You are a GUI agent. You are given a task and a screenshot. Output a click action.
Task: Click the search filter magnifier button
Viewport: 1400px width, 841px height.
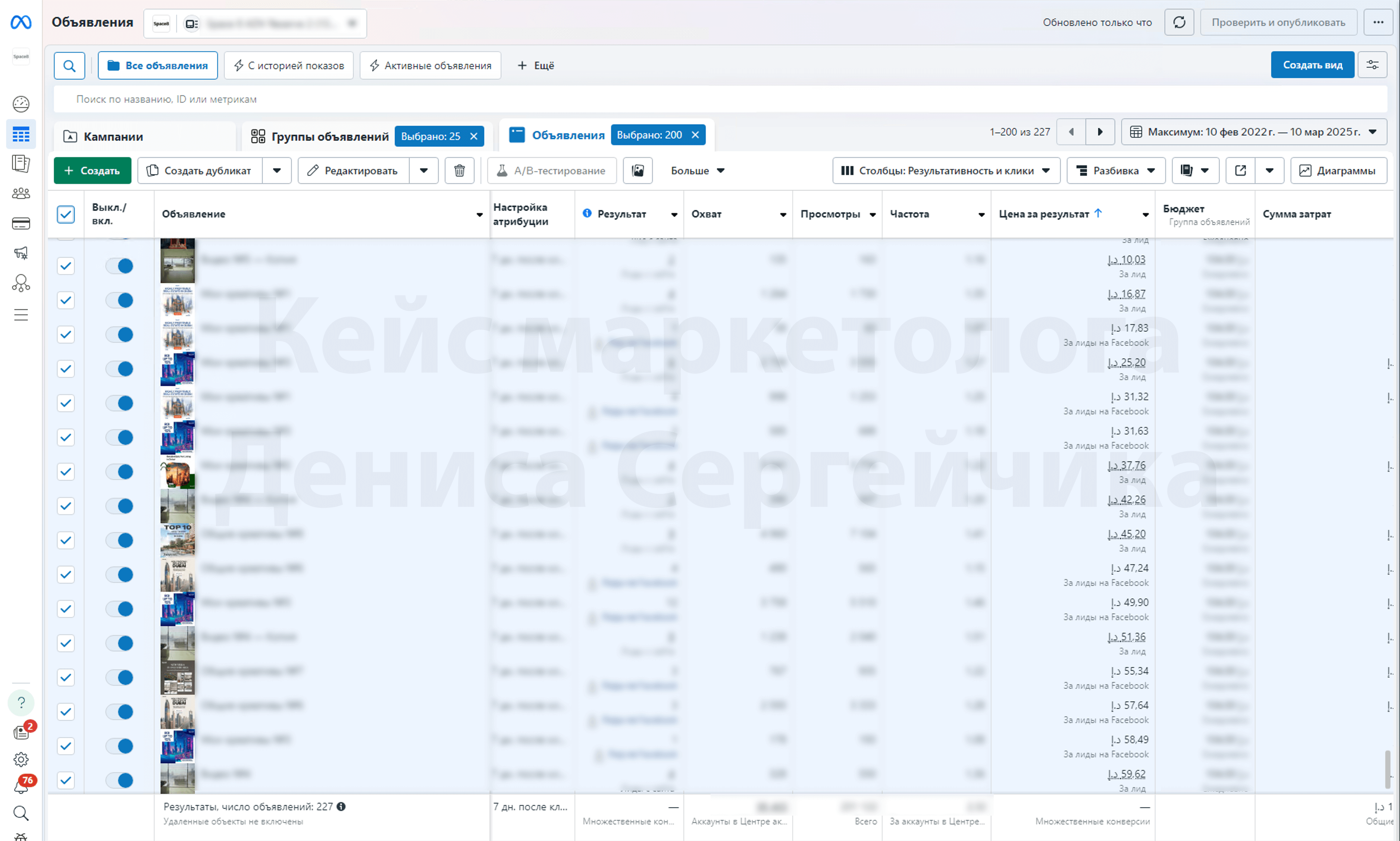tap(69, 66)
